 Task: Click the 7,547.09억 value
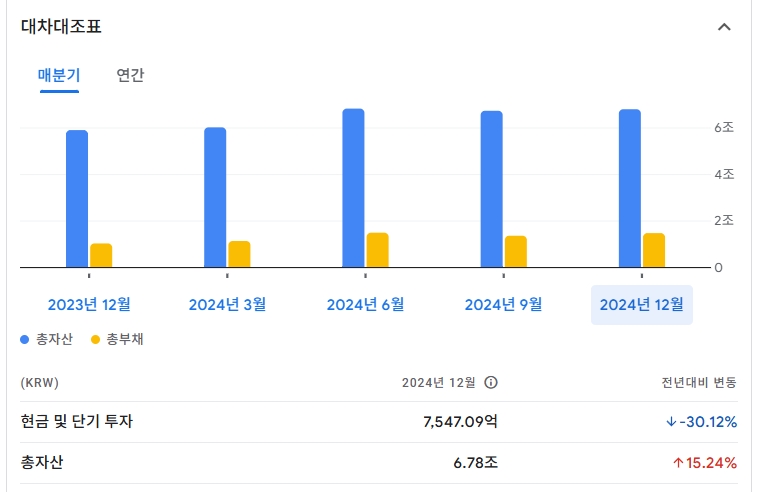[461, 421]
